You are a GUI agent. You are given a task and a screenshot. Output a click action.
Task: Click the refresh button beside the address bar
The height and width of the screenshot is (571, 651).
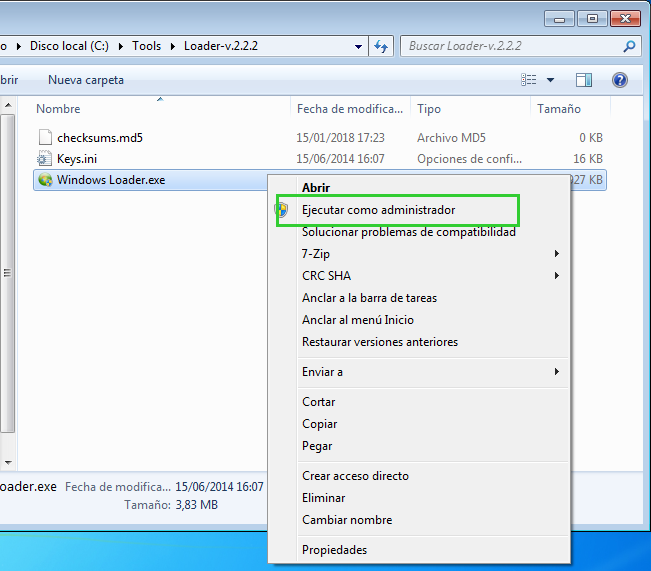(381, 46)
